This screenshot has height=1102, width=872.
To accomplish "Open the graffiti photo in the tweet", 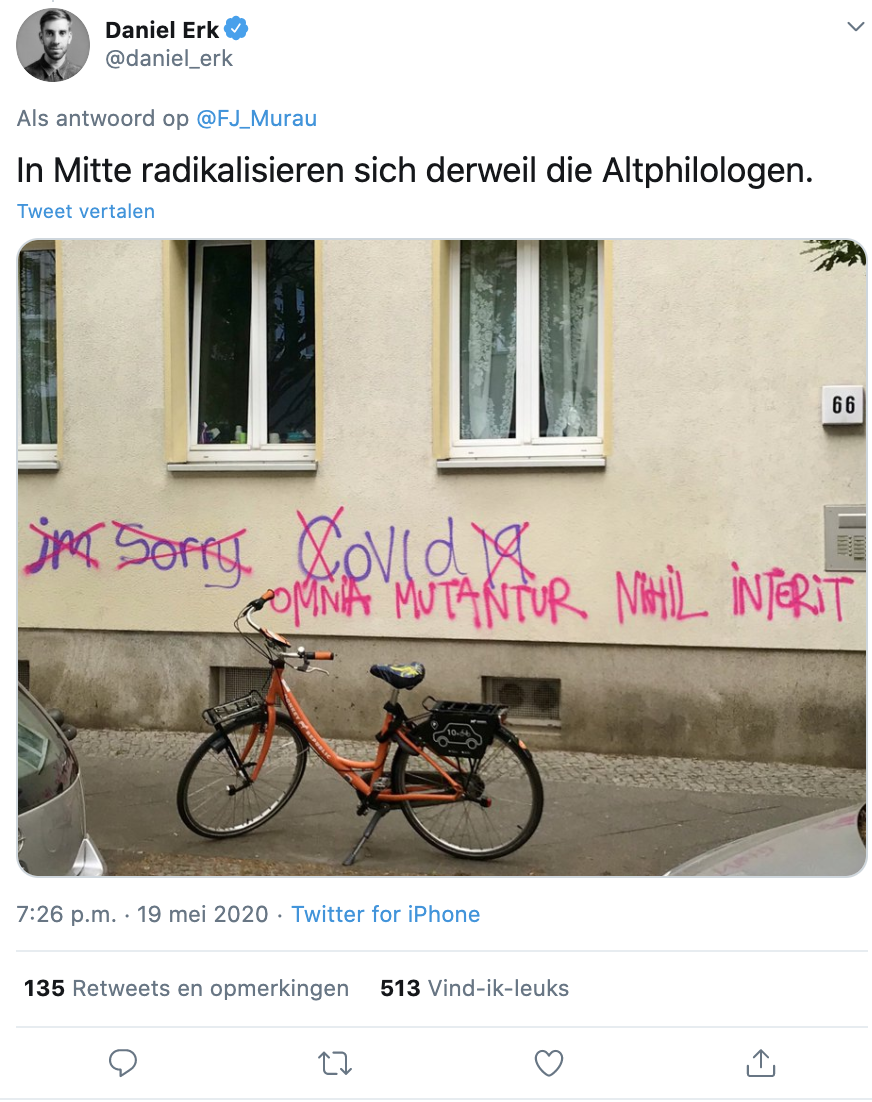I will pos(442,558).
